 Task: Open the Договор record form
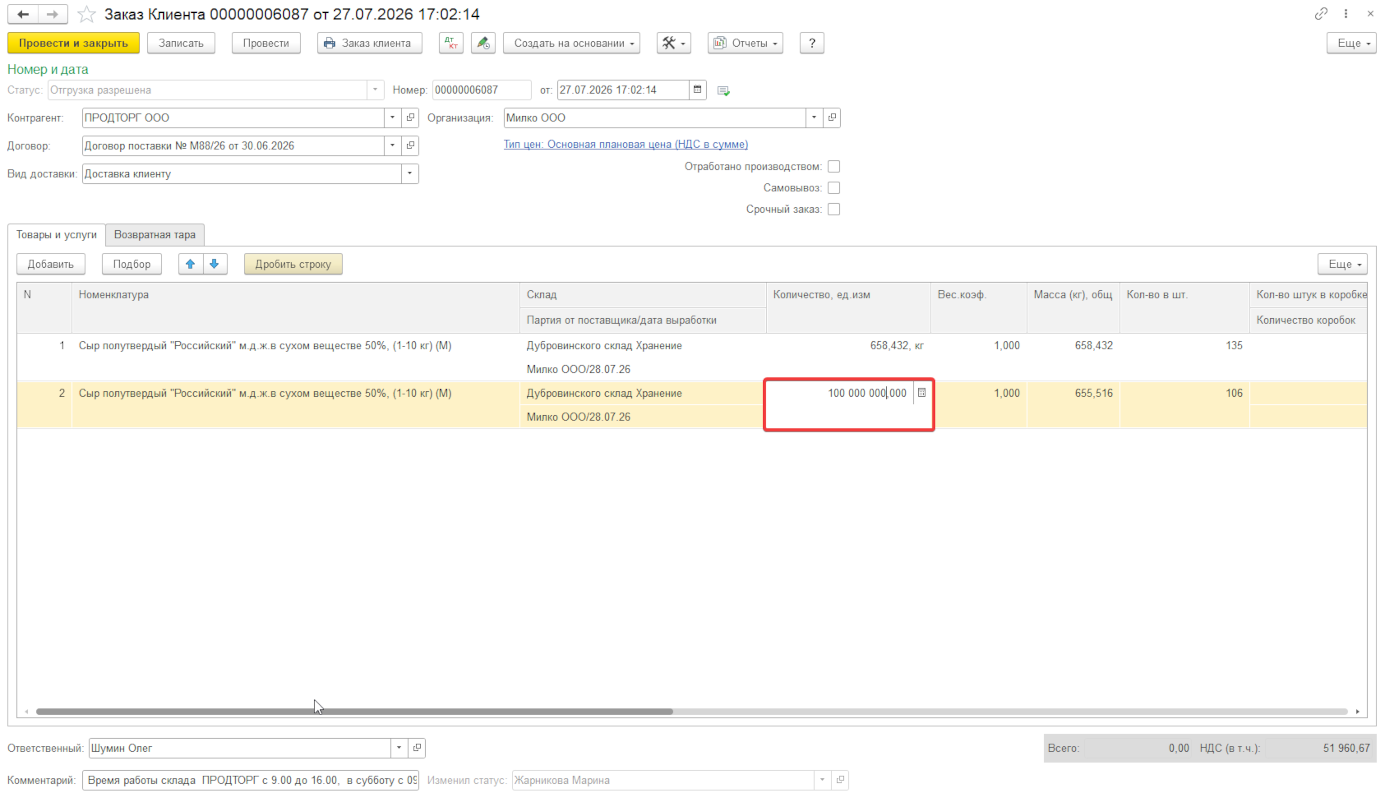pos(410,146)
